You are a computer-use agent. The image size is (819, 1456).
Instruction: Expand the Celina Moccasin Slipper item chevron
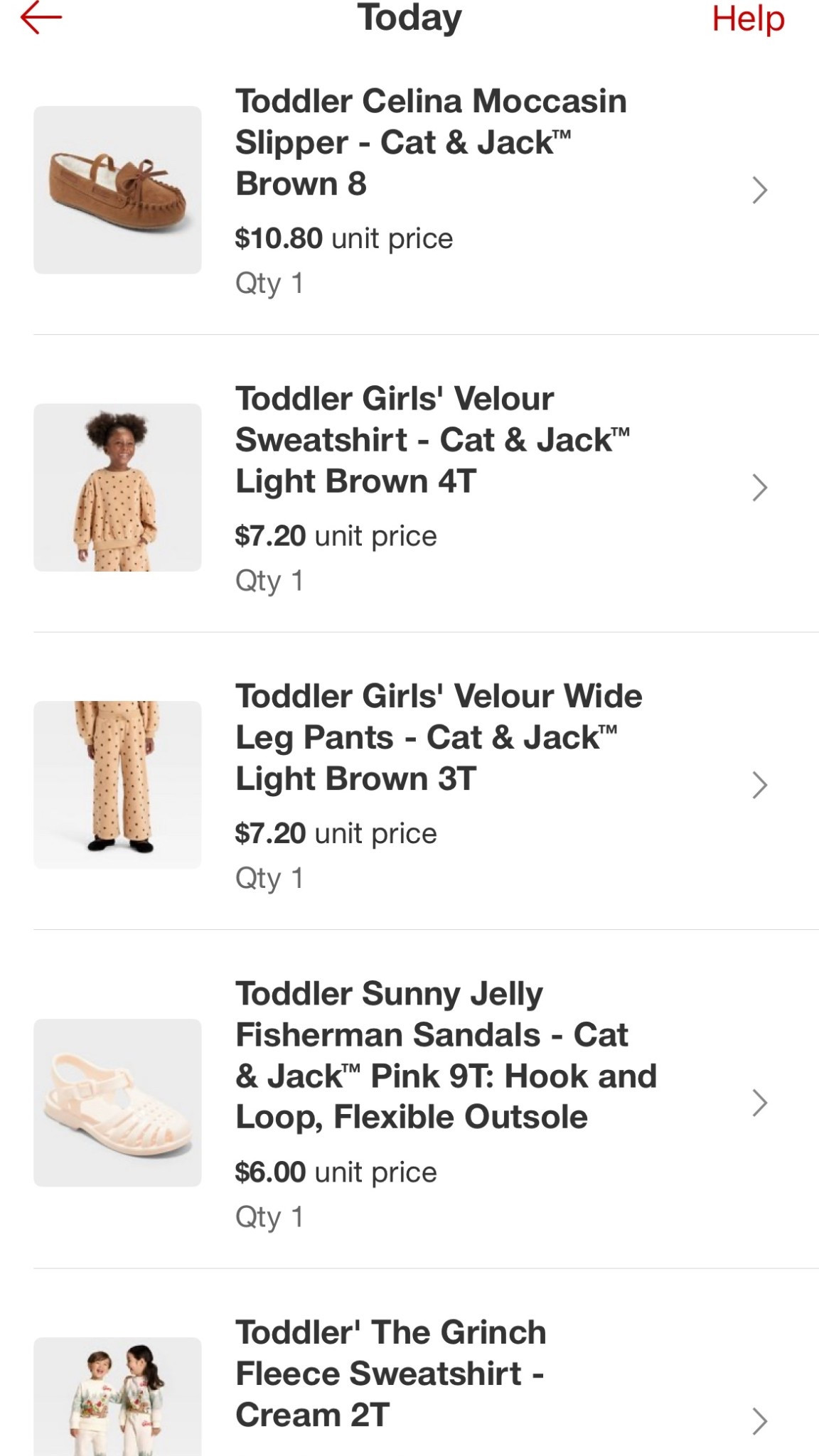click(759, 190)
